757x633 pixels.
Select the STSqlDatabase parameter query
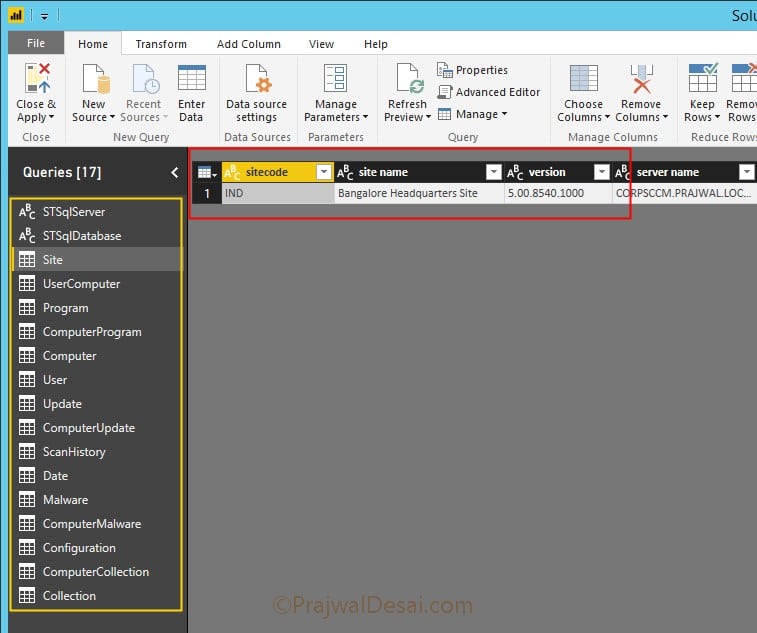click(x=97, y=236)
